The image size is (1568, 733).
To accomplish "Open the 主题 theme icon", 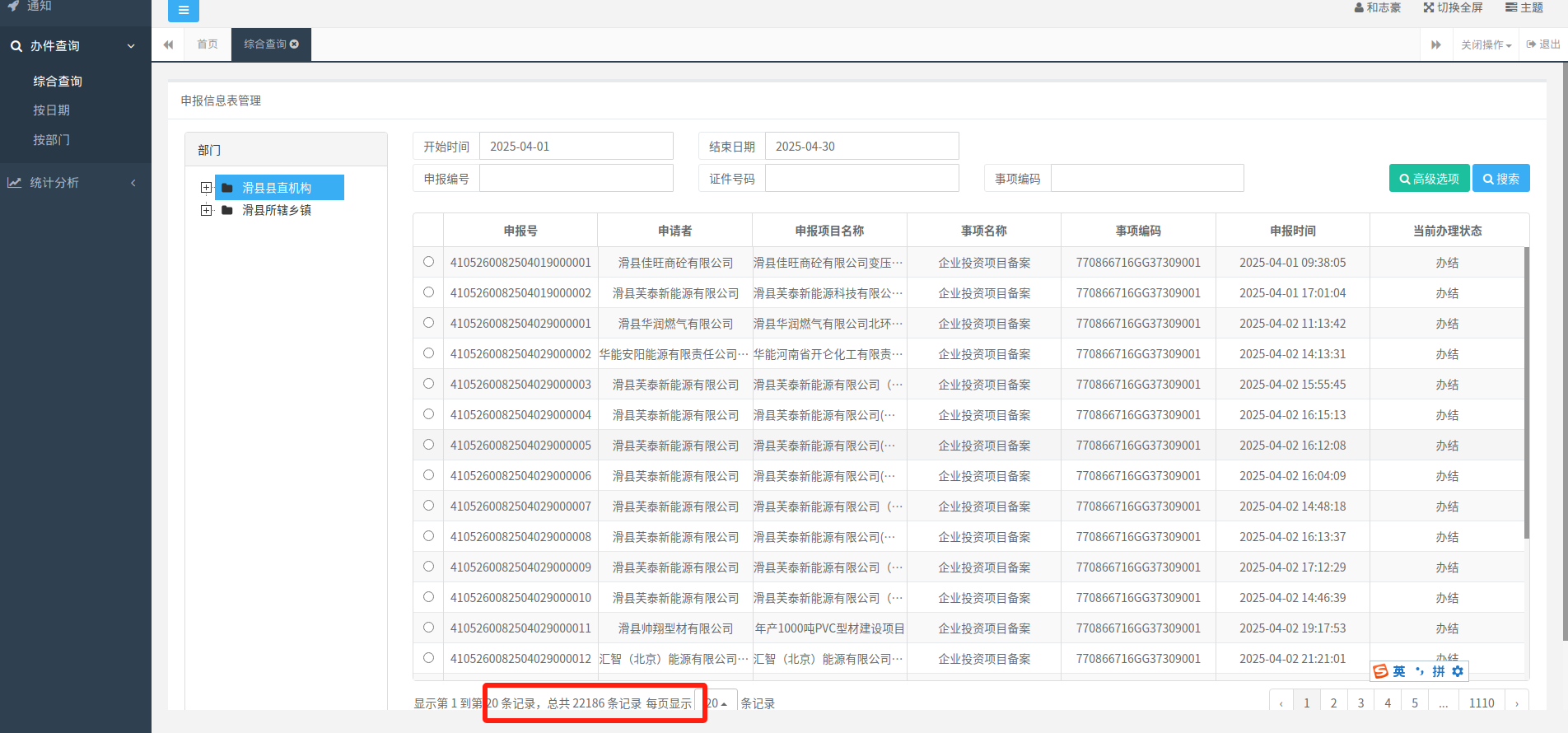I will (x=1511, y=7).
